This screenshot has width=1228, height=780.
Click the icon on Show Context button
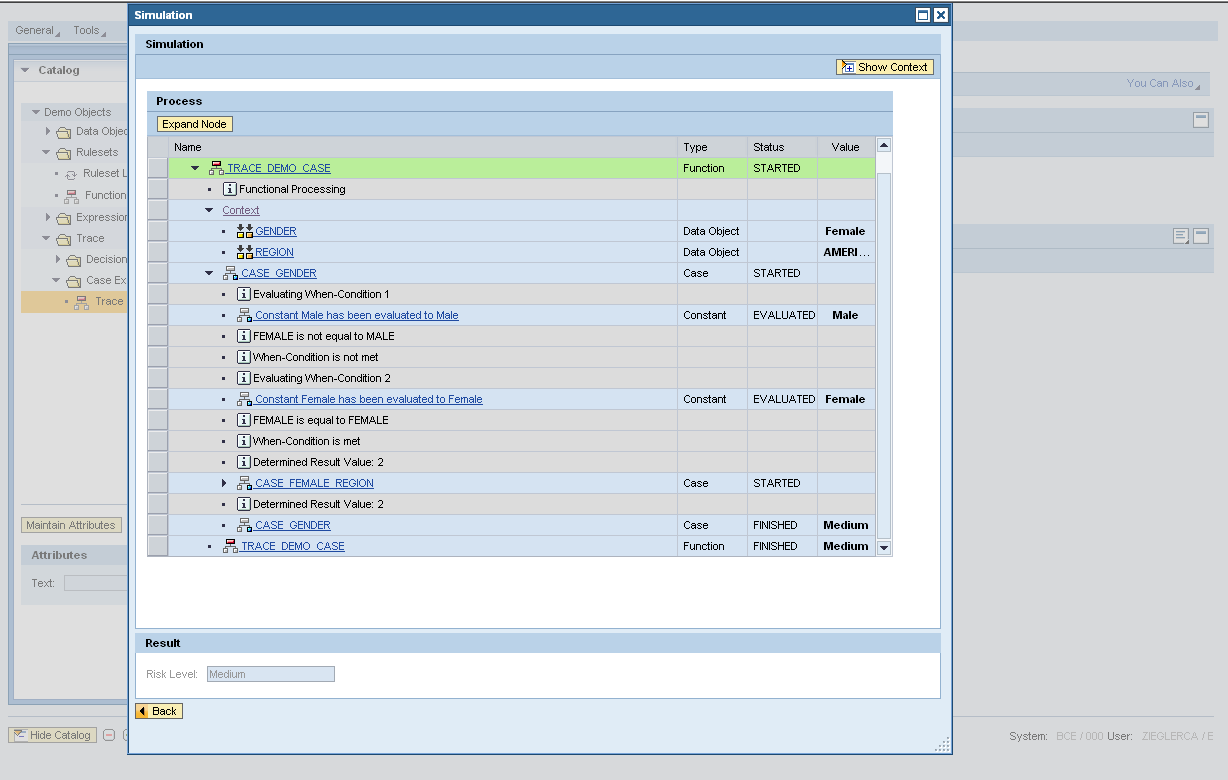(847, 68)
